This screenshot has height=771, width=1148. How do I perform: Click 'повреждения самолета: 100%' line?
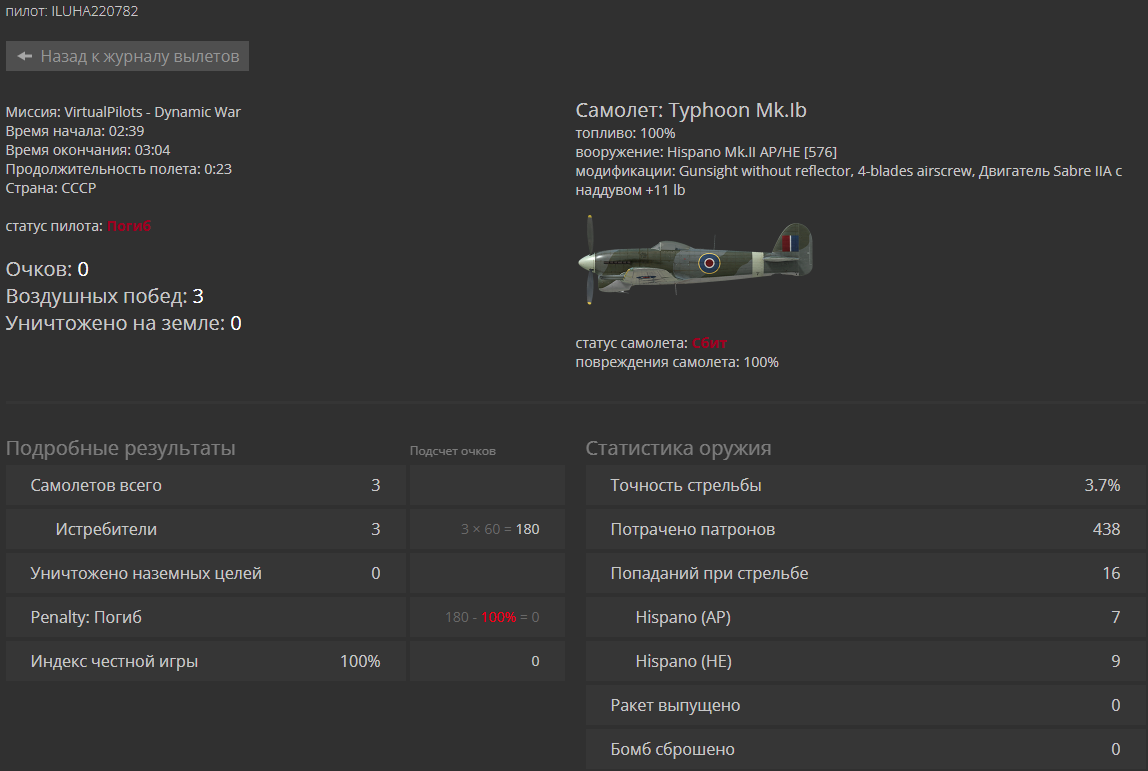(677, 362)
